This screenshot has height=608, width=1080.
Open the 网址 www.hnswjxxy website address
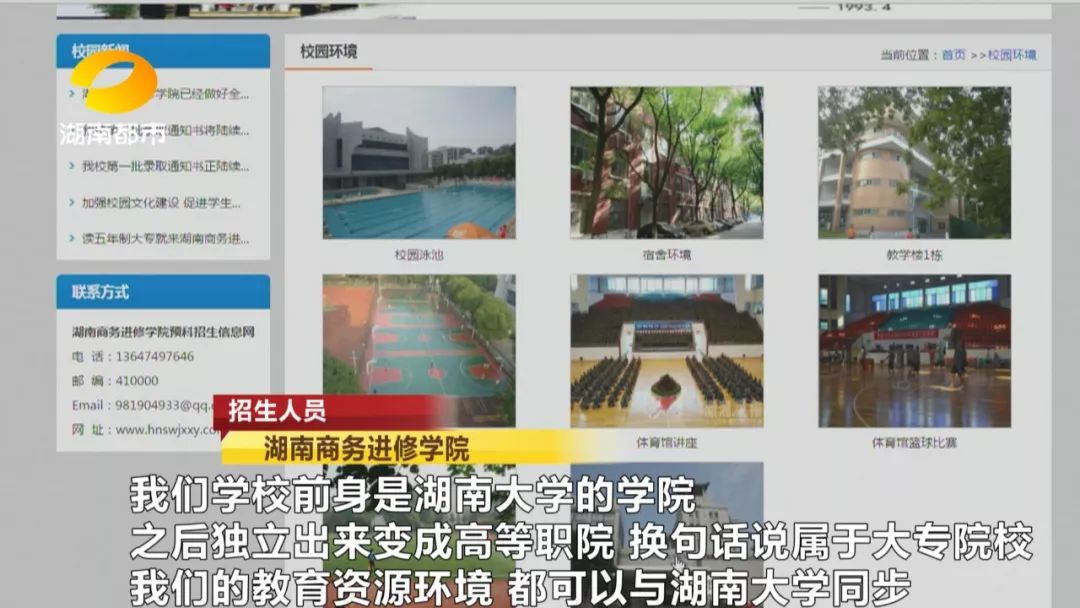pos(167,430)
